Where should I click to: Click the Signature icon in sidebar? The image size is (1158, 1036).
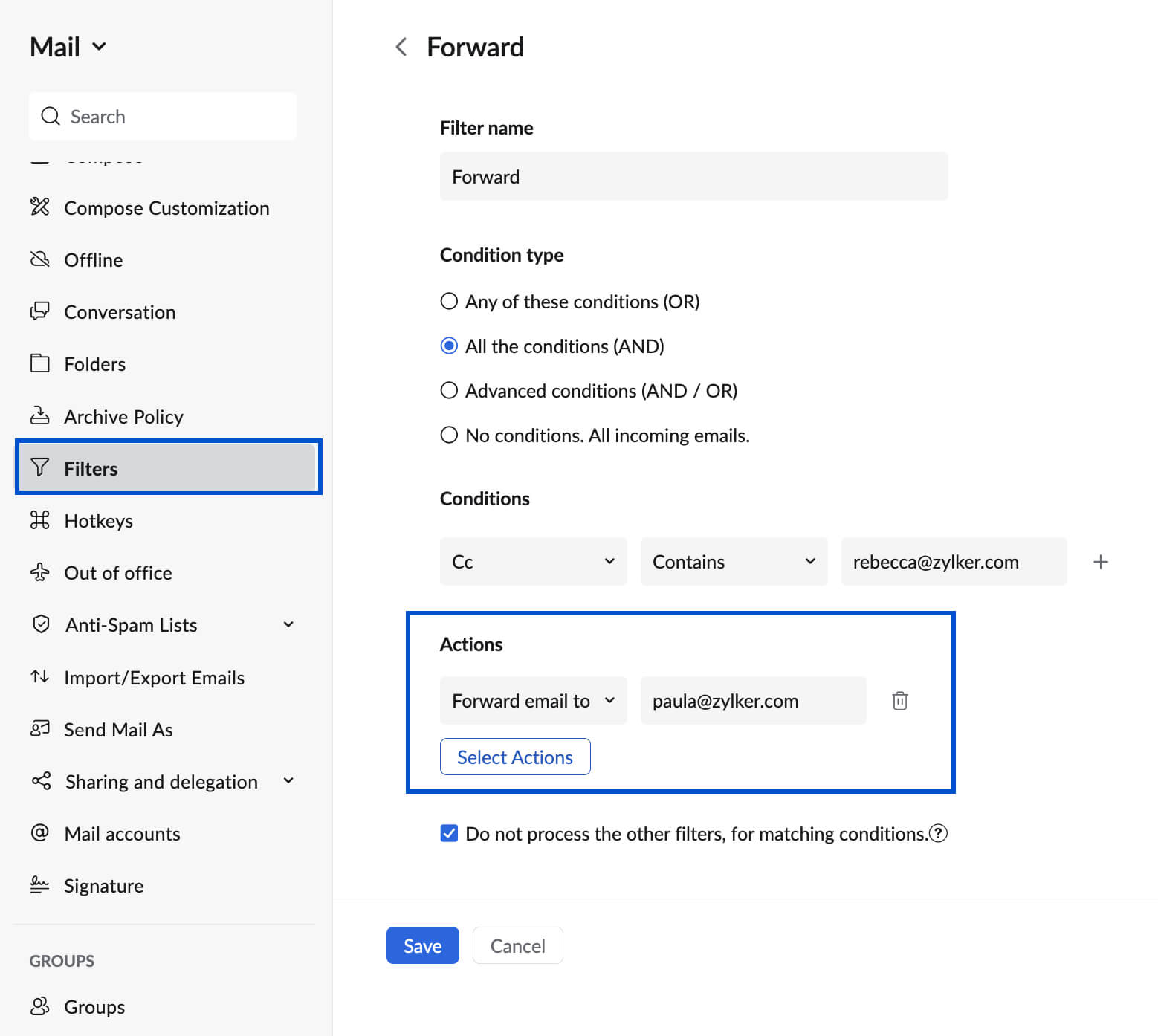coord(40,885)
